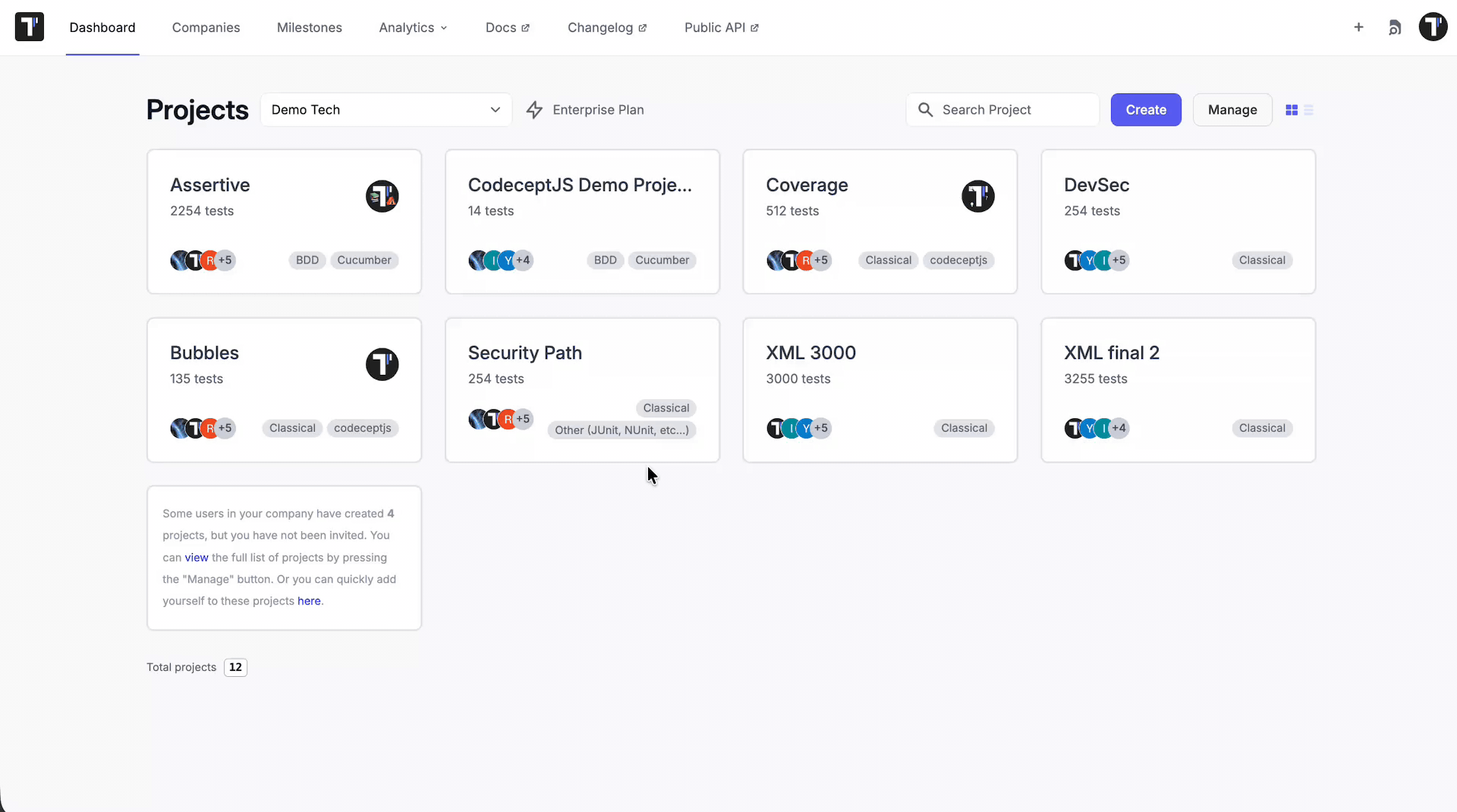Click the +4 members badge on CodeceptJS Demo
This screenshot has height=812, width=1457.
[524, 260]
